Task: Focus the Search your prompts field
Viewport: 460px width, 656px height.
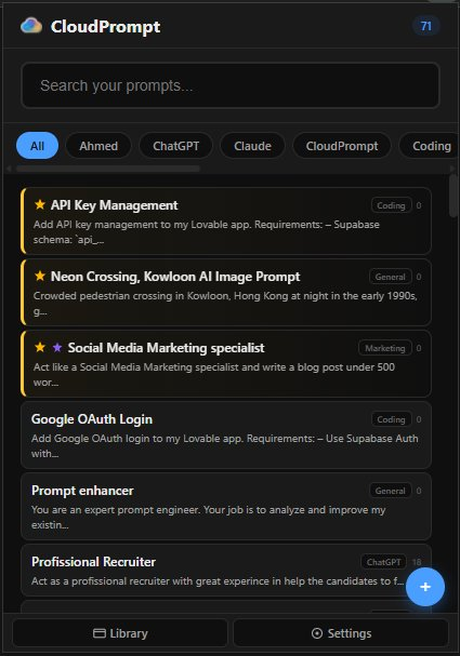Action: pyautogui.click(x=230, y=86)
